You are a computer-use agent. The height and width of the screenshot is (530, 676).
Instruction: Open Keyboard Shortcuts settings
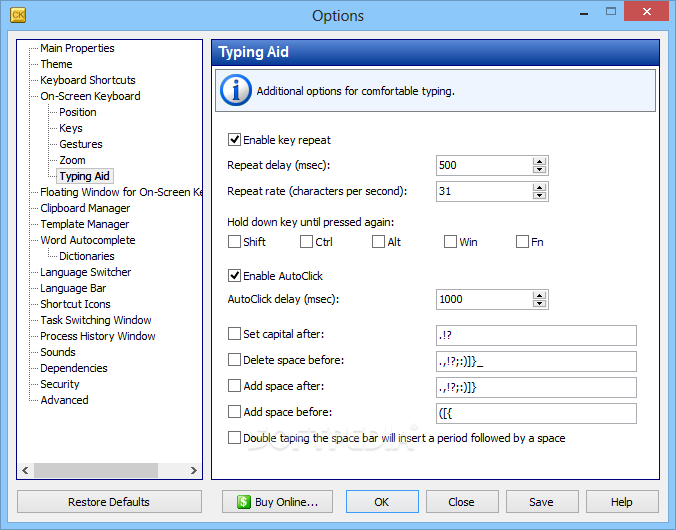tap(88, 80)
